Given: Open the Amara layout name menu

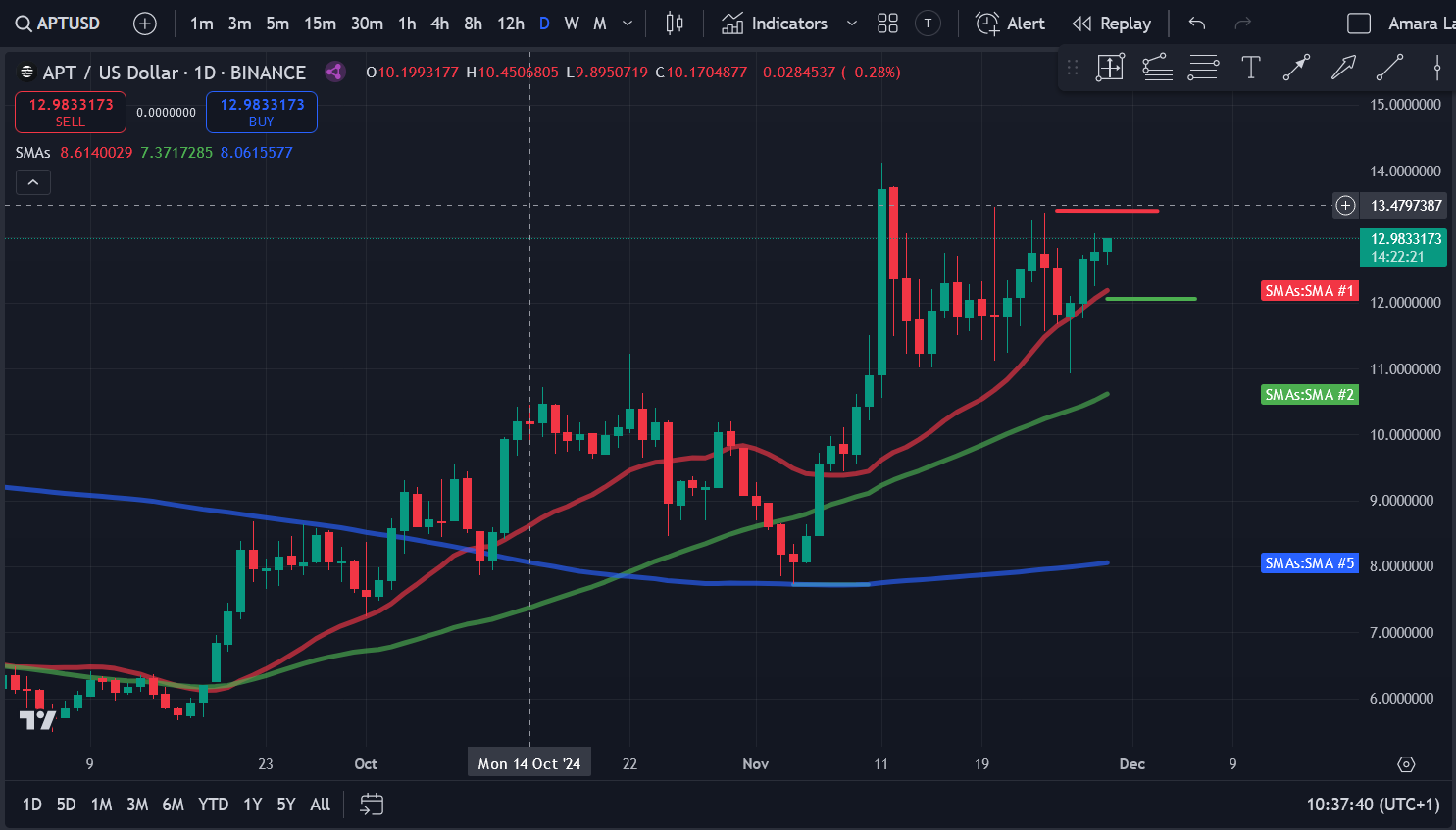Looking at the screenshot, I should [x=1421, y=24].
